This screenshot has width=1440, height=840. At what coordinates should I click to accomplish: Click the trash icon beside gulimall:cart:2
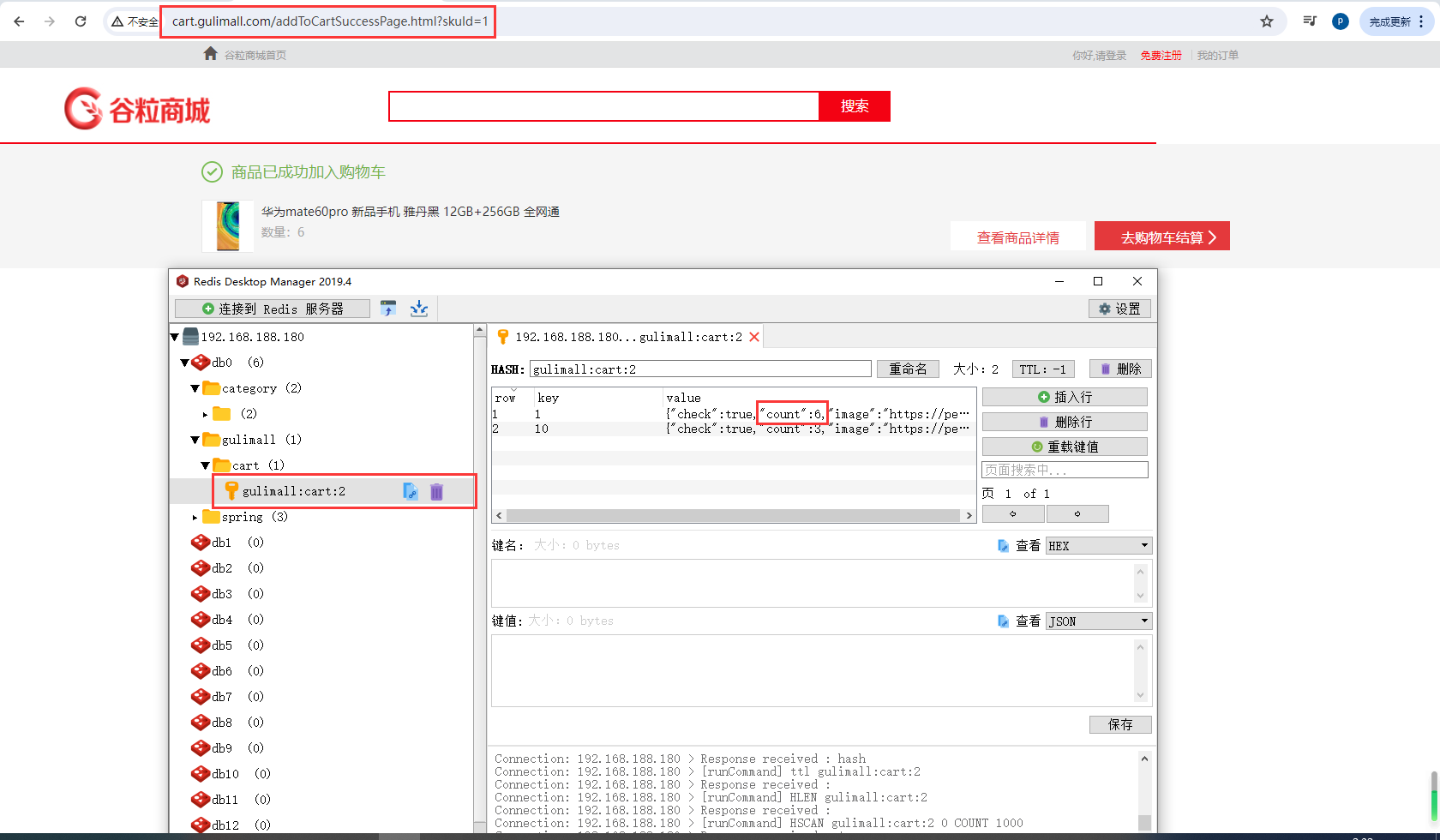click(x=437, y=491)
